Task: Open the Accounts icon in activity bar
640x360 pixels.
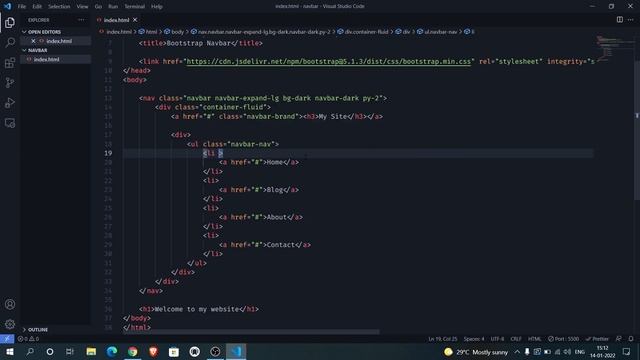Action: [x=10, y=304]
